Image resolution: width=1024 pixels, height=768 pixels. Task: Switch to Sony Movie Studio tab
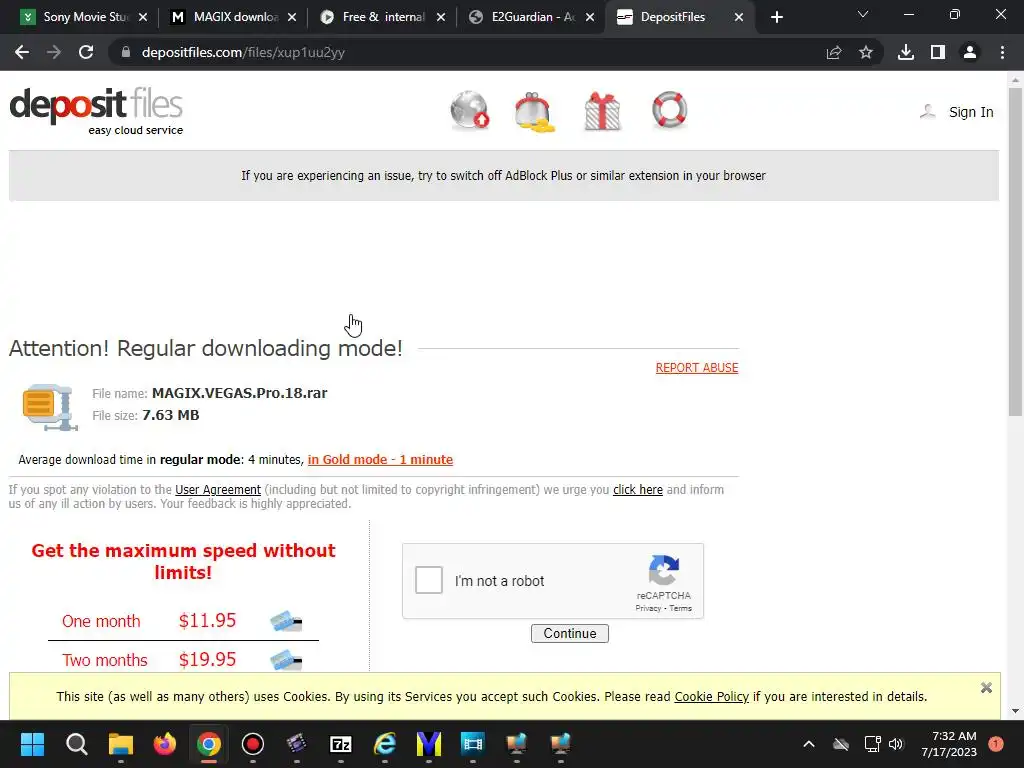pyautogui.click(x=85, y=17)
